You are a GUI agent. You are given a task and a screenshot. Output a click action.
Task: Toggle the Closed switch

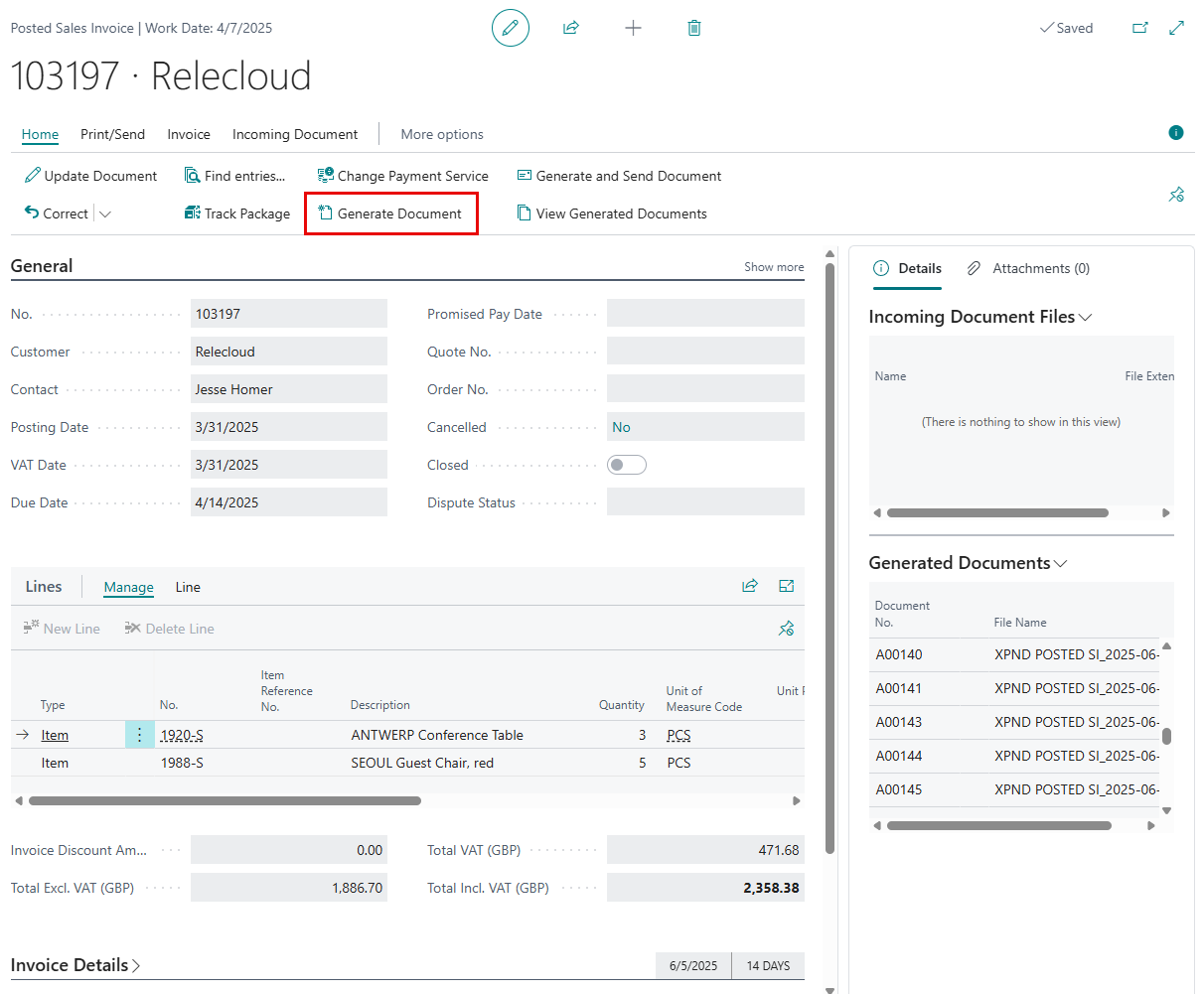pyautogui.click(x=627, y=465)
